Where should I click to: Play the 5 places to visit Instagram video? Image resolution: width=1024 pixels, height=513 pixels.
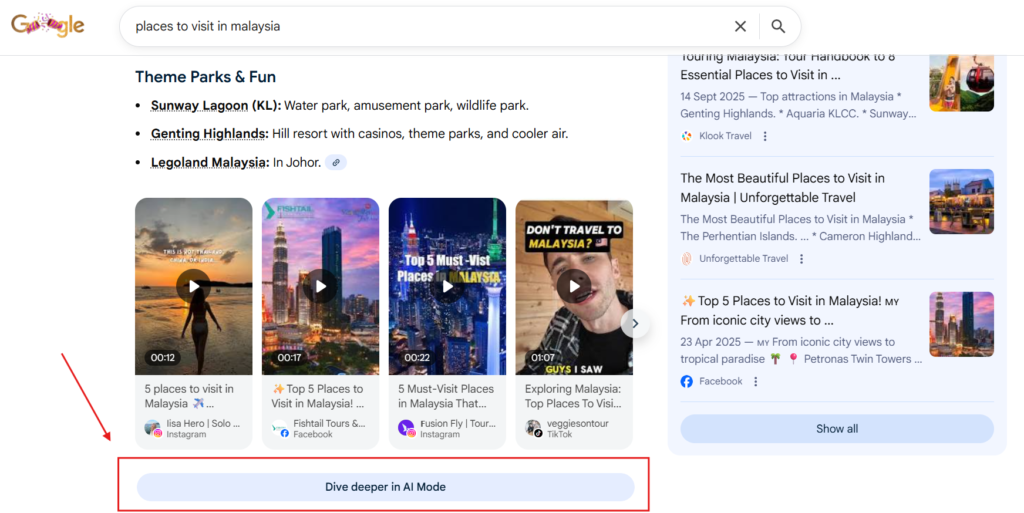pos(193,286)
